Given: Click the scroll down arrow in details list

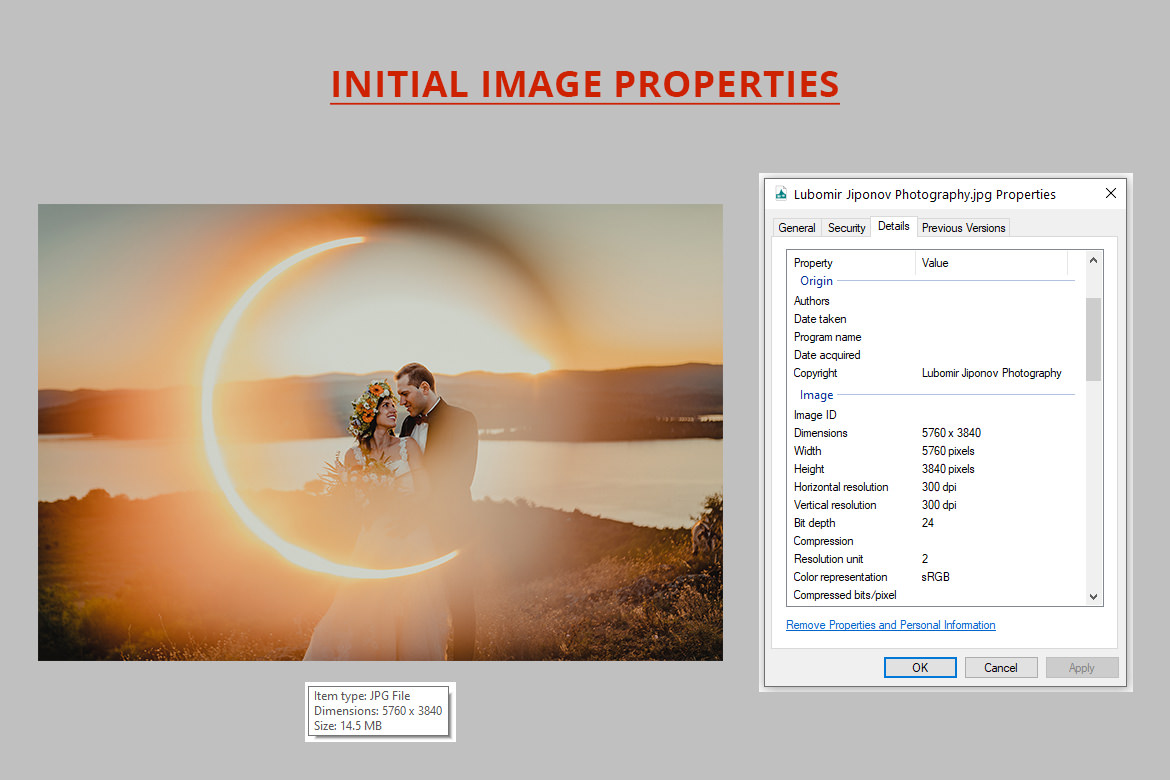Looking at the screenshot, I should pyautogui.click(x=1093, y=596).
